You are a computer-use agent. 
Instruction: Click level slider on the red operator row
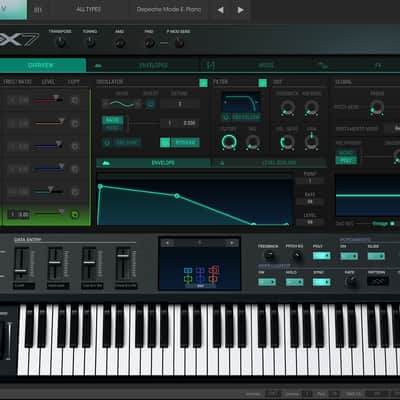coord(48,99)
